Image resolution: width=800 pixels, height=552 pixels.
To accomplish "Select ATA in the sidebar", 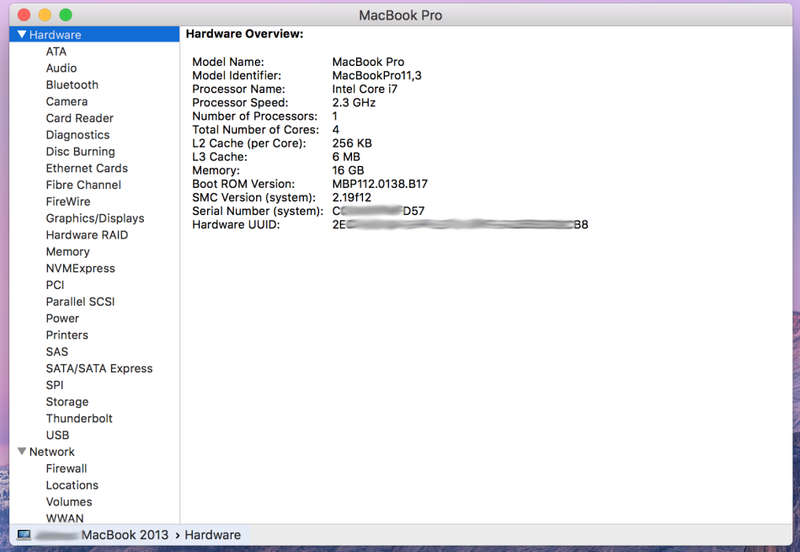I will tap(56, 52).
